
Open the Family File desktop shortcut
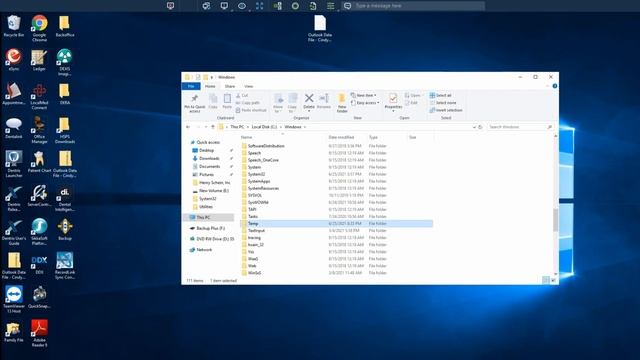point(13,331)
